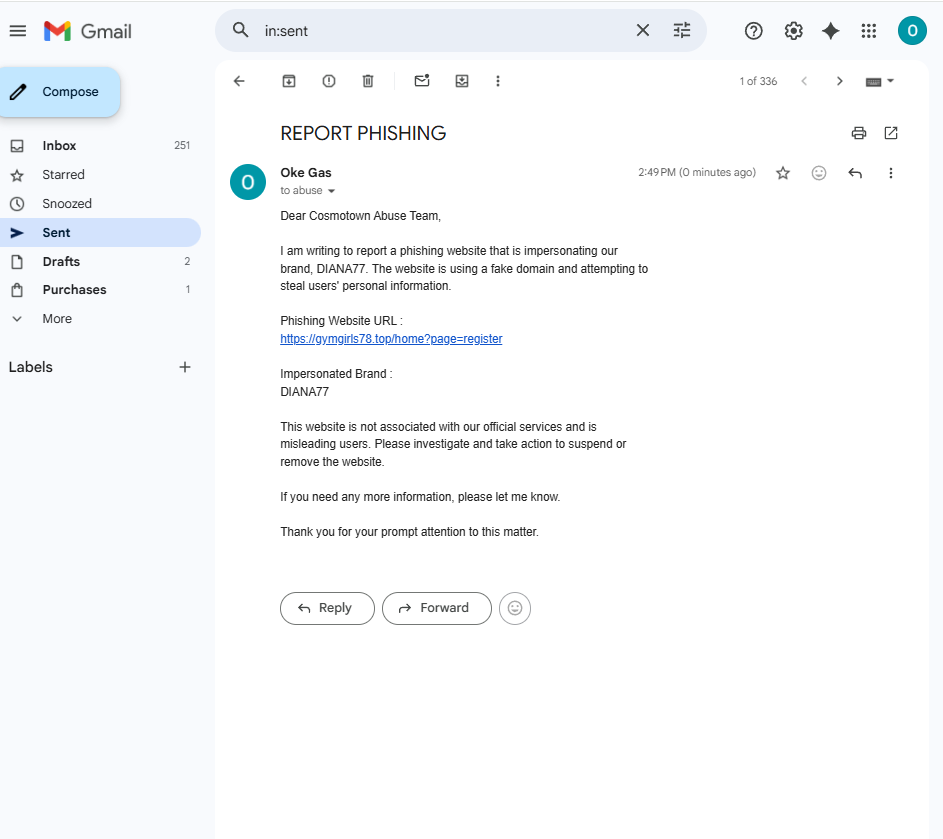Add emoji reaction in message header
This screenshot has height=839, width=943.
(819, 173)
